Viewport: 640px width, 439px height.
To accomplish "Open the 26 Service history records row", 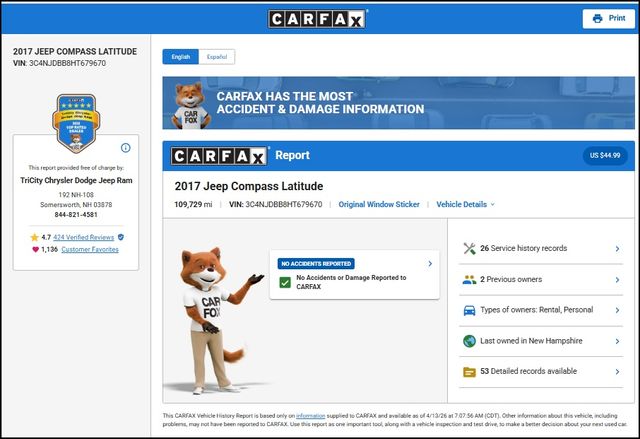I will (542, 248).
